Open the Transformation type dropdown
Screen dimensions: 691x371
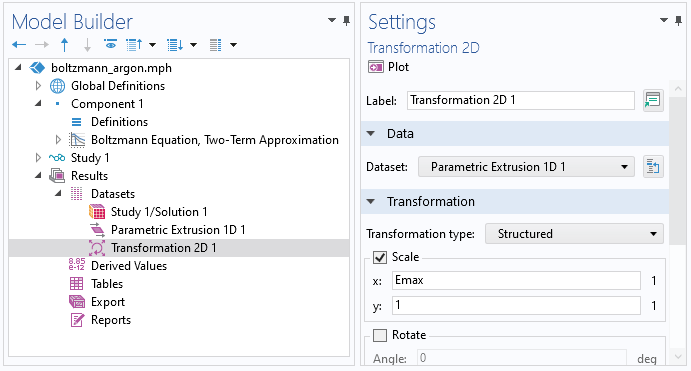[574, 234]
